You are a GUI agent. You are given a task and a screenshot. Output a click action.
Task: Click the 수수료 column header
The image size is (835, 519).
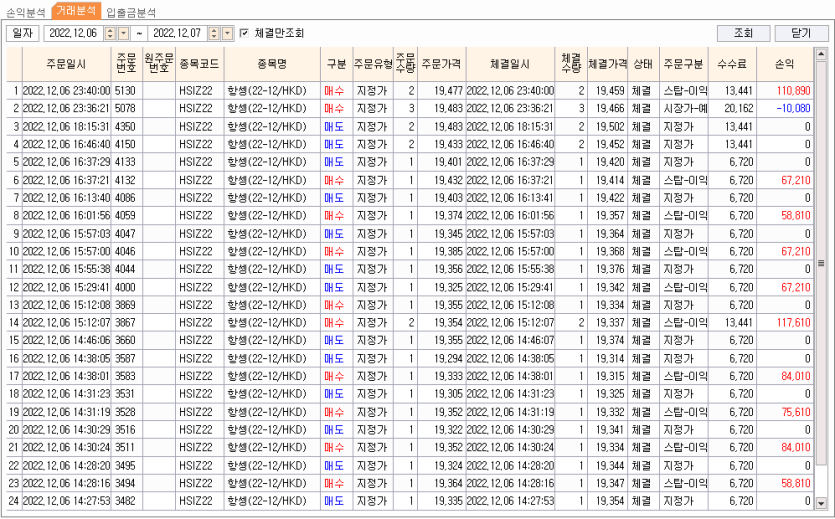(x=732, y=64)
